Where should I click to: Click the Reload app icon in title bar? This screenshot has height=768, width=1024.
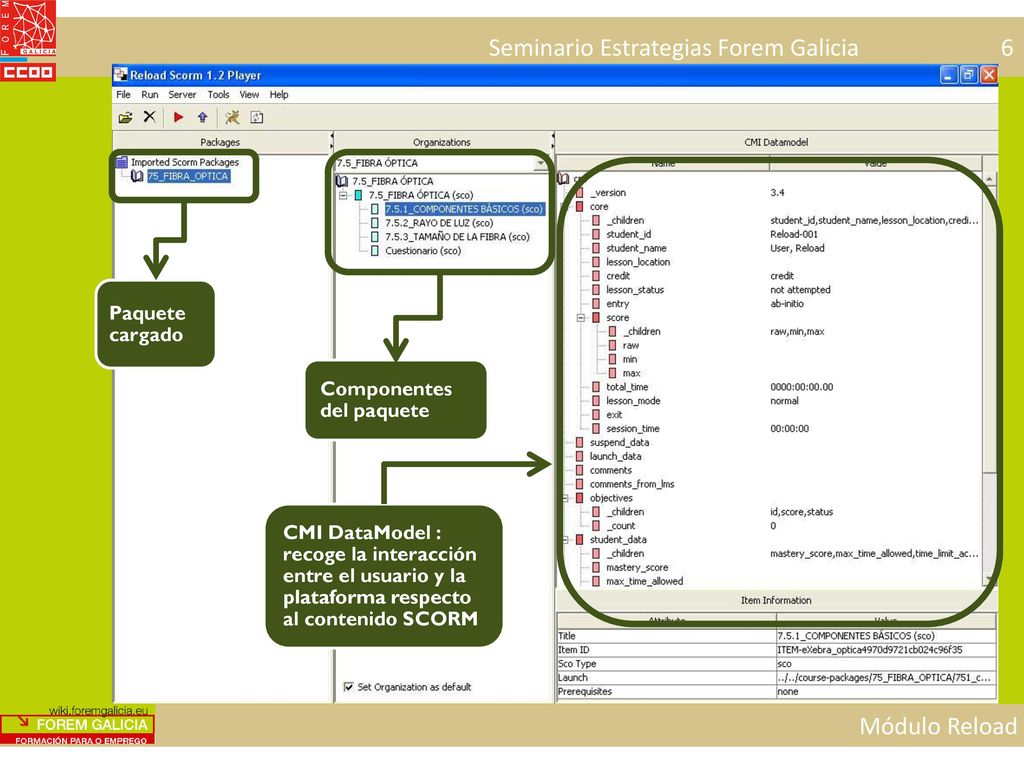click(x=120, y=74)
